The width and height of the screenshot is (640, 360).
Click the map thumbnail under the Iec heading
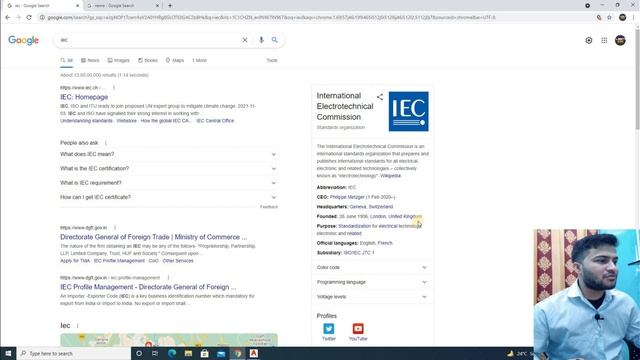coord(169,340)
